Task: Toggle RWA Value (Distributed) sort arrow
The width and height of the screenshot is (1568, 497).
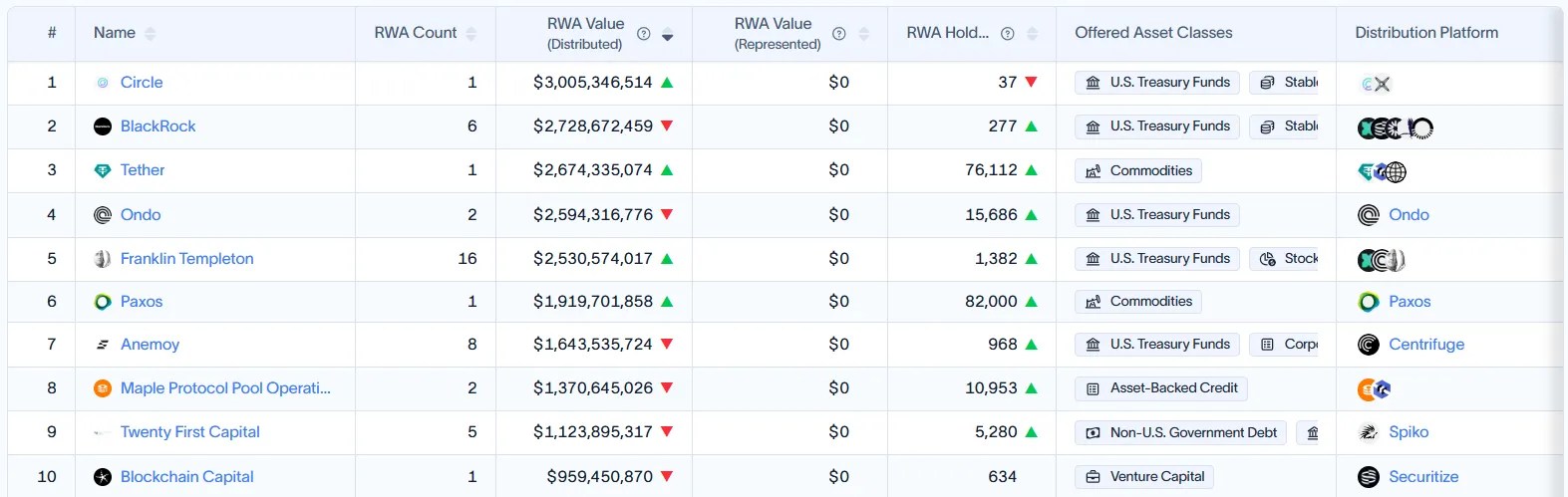Action: pos(668,35)
